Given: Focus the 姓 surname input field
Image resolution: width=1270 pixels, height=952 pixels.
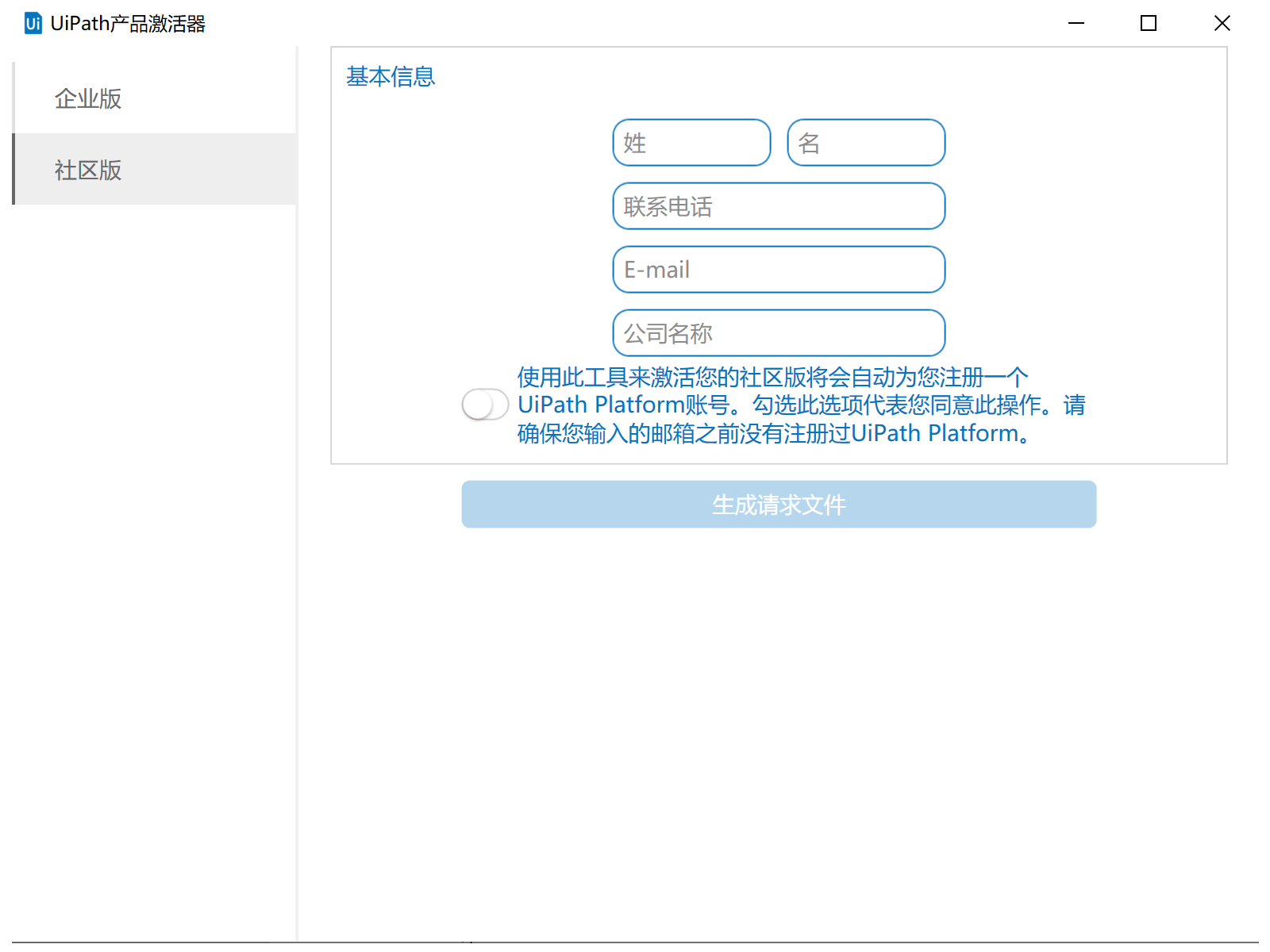Looking at the screenshot, I should tap(691, 143).
